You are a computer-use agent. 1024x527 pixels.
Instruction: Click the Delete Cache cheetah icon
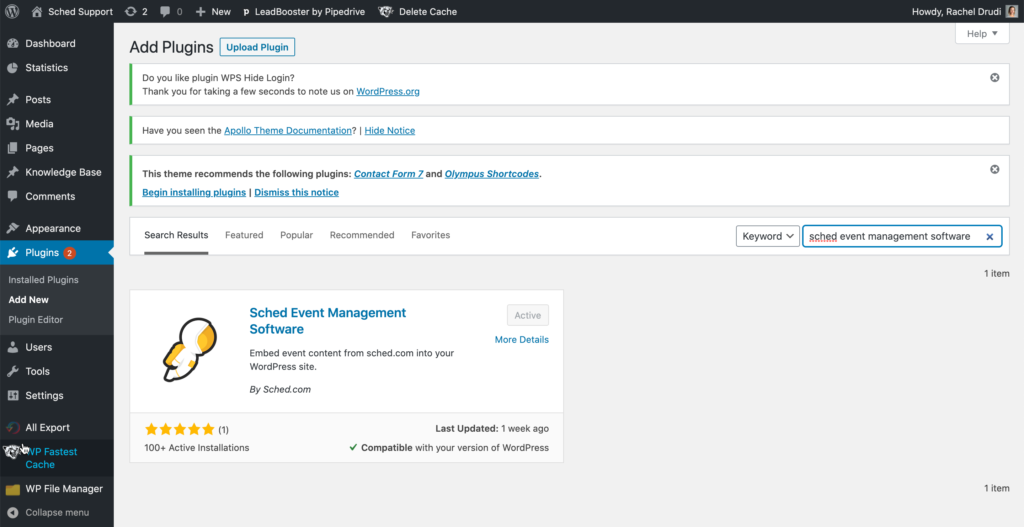pyautogui.click(x=386, y=11)
